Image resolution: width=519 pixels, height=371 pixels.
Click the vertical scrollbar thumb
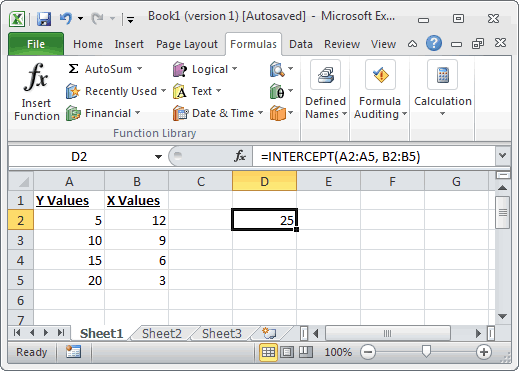point(502,212)
